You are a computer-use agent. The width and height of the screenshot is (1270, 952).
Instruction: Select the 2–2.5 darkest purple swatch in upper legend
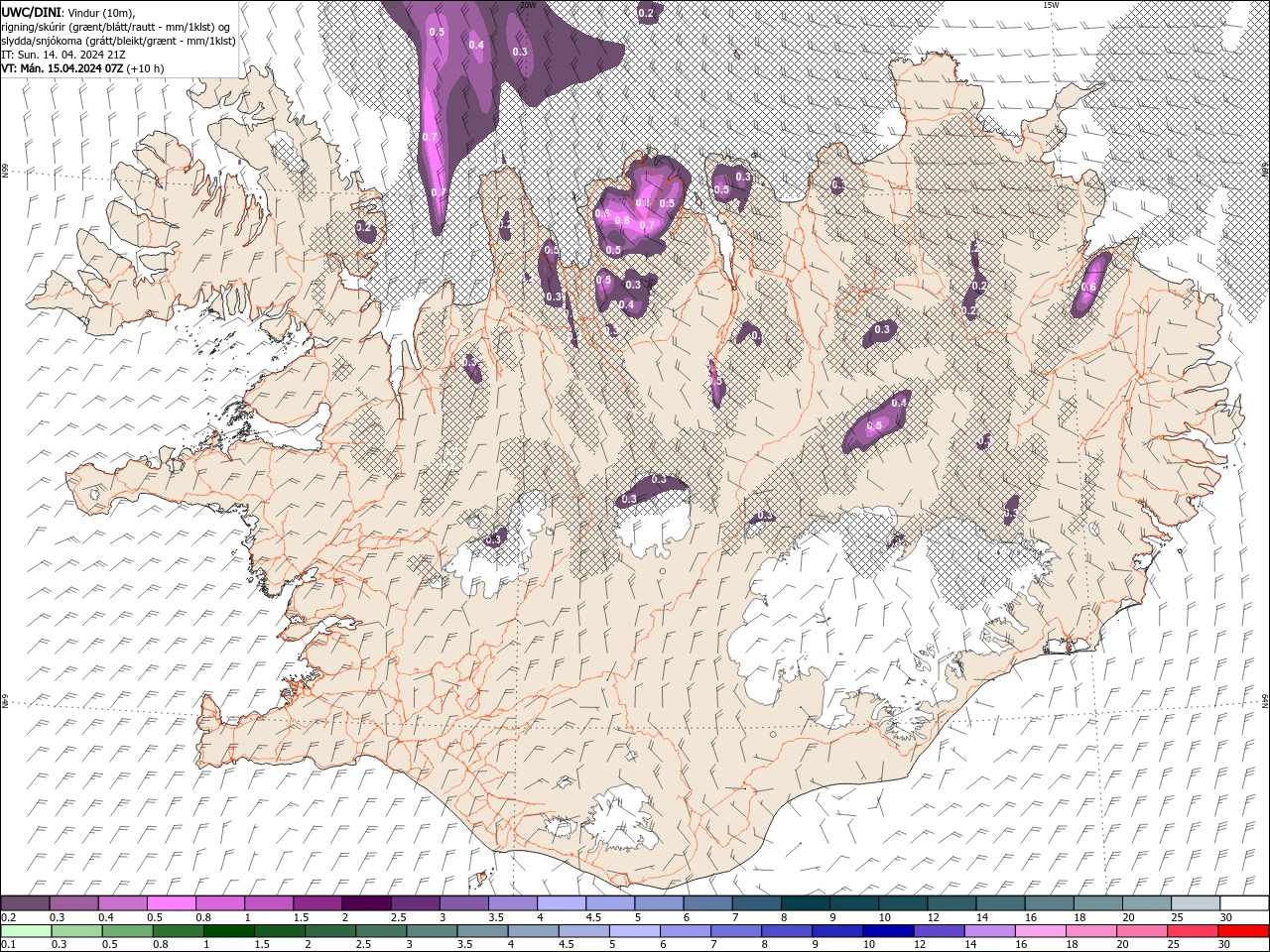pyautogui.click(x=365, y=903)
